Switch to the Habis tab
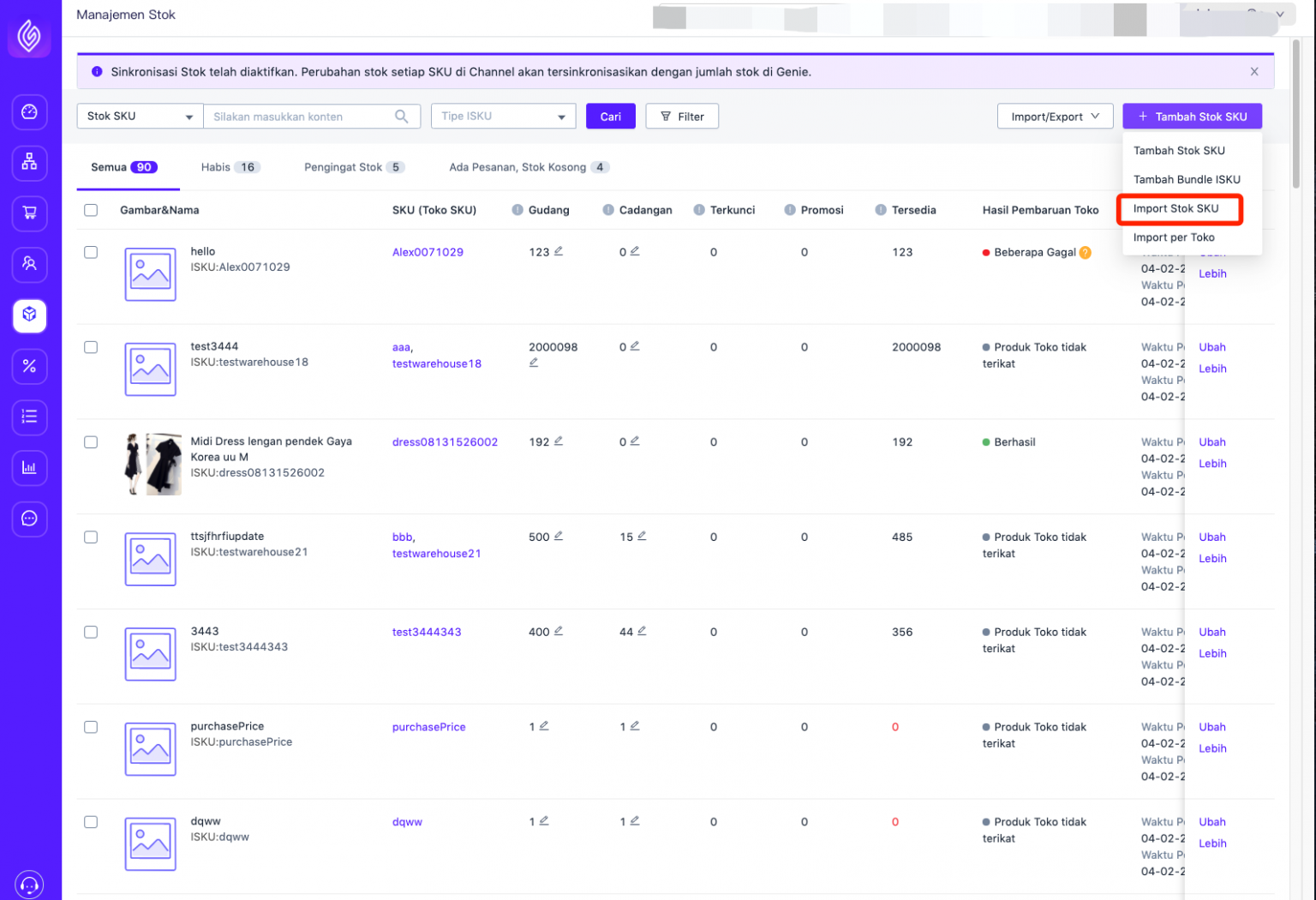 pos(230,167)
